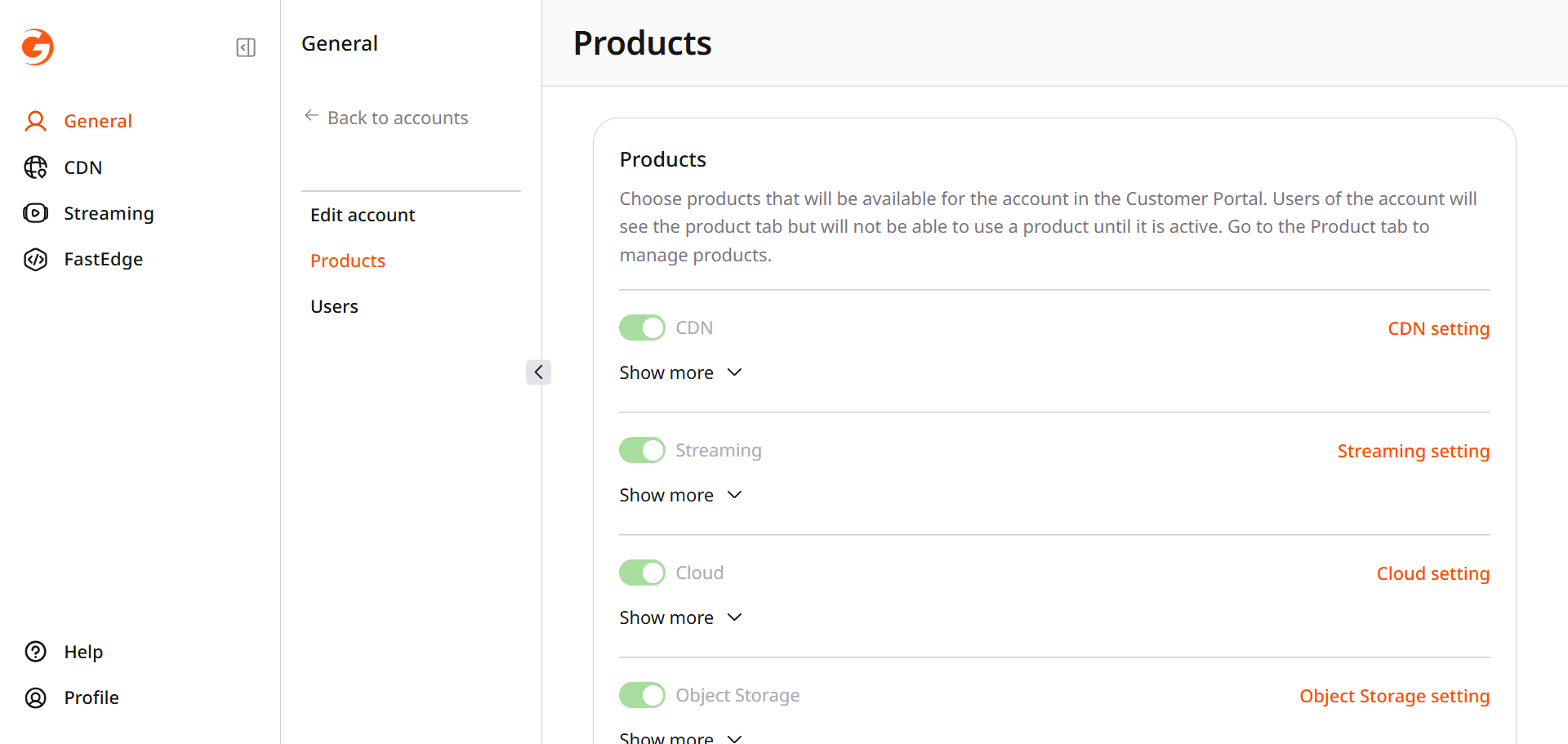Select Products in the submenu
Screen dimensions: 1568x744
pos(348,261)
